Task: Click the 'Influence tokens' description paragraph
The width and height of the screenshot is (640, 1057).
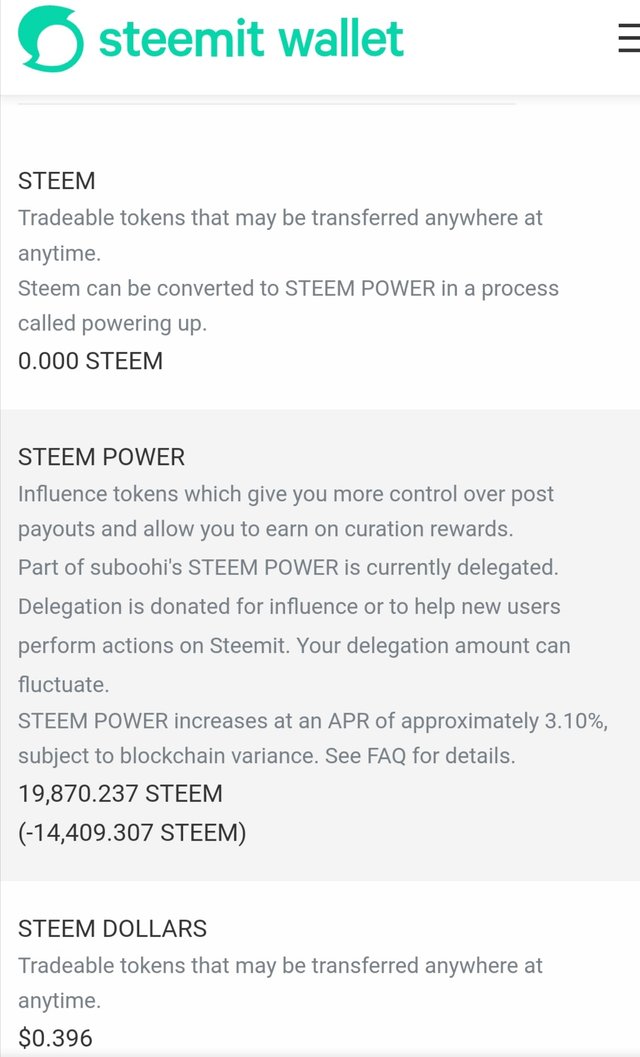Action: (286, 511)
